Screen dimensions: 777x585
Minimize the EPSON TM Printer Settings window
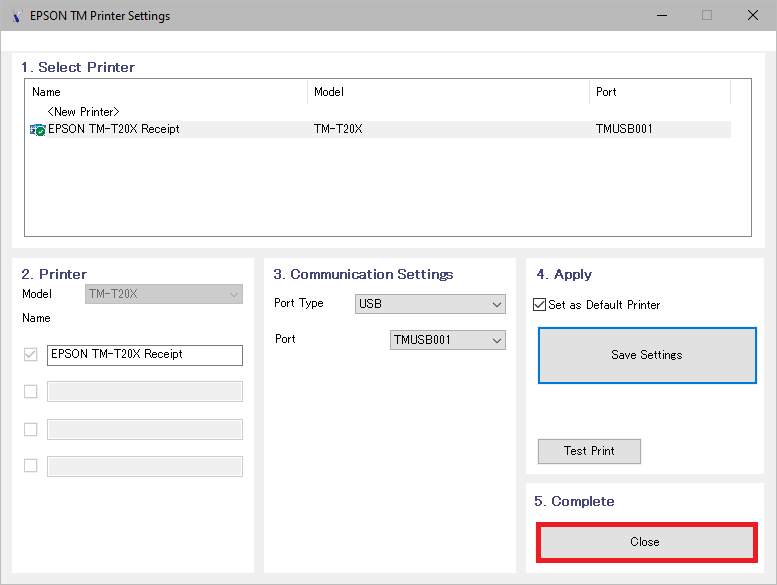[662, 15]
